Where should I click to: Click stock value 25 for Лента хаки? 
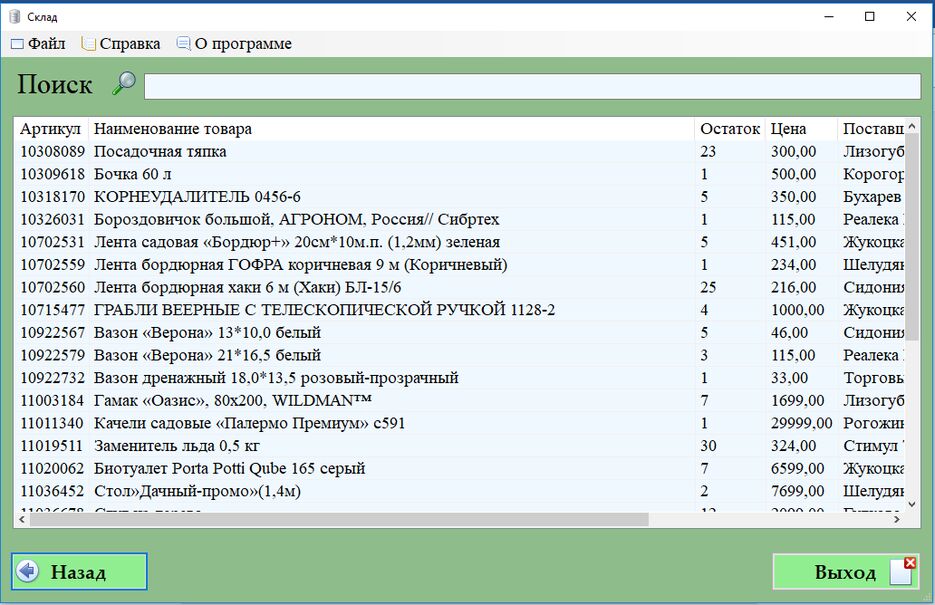pos(708,287)
